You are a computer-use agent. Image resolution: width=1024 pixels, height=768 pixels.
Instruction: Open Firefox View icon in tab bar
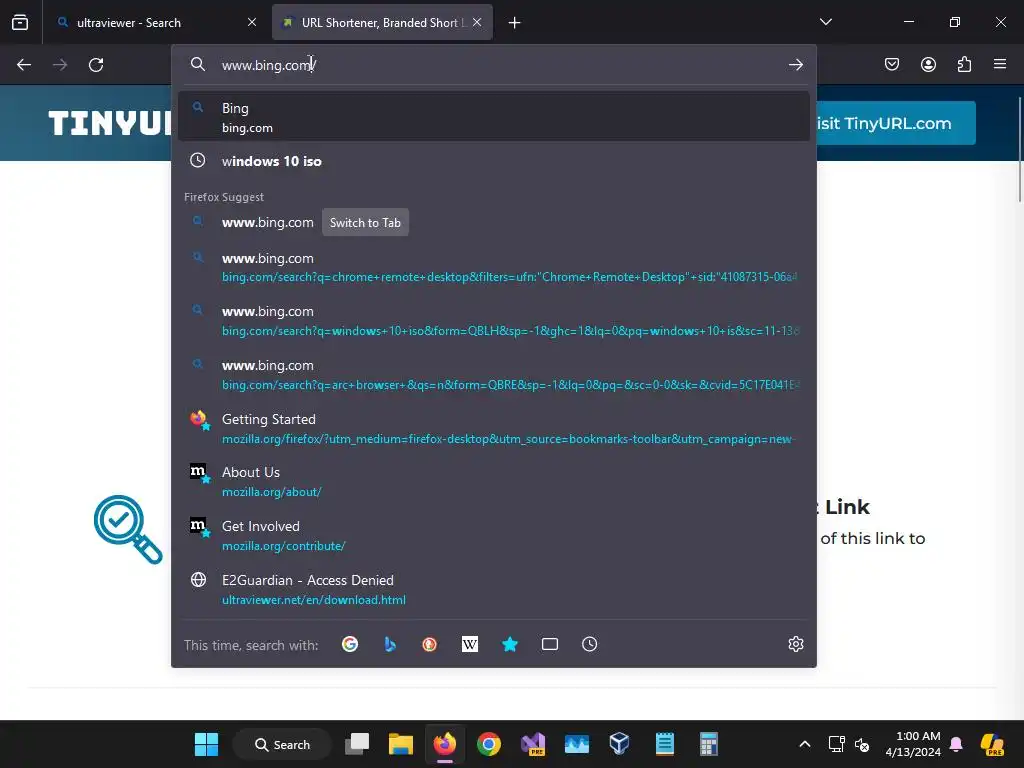coord(20,22)
